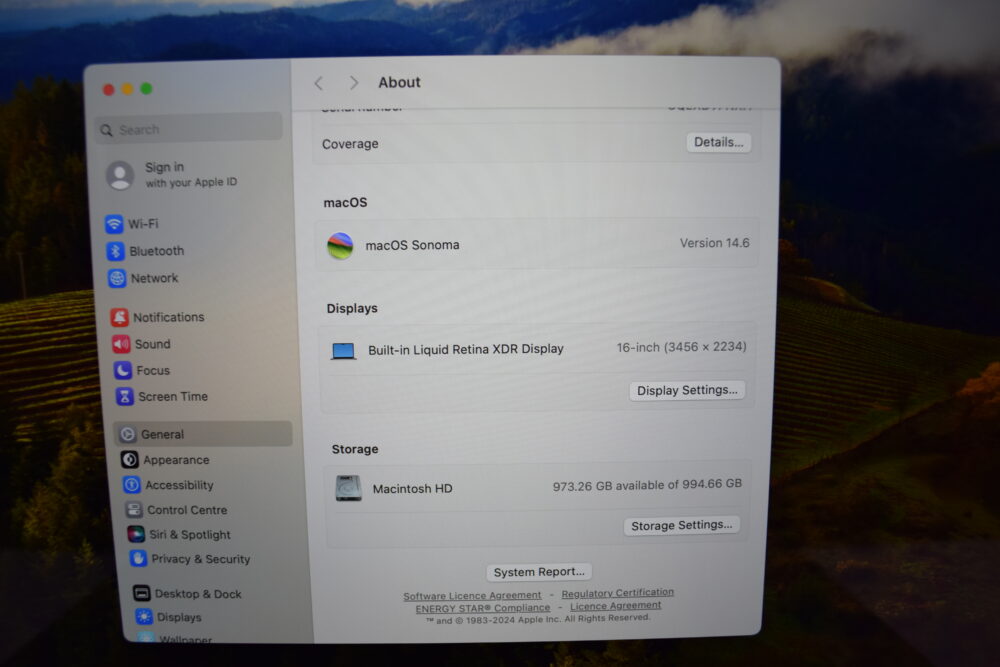This screenshot has width=1000, height=667.
Task: Open the standalone Licence Agreement link
Action: pos(615,606)
